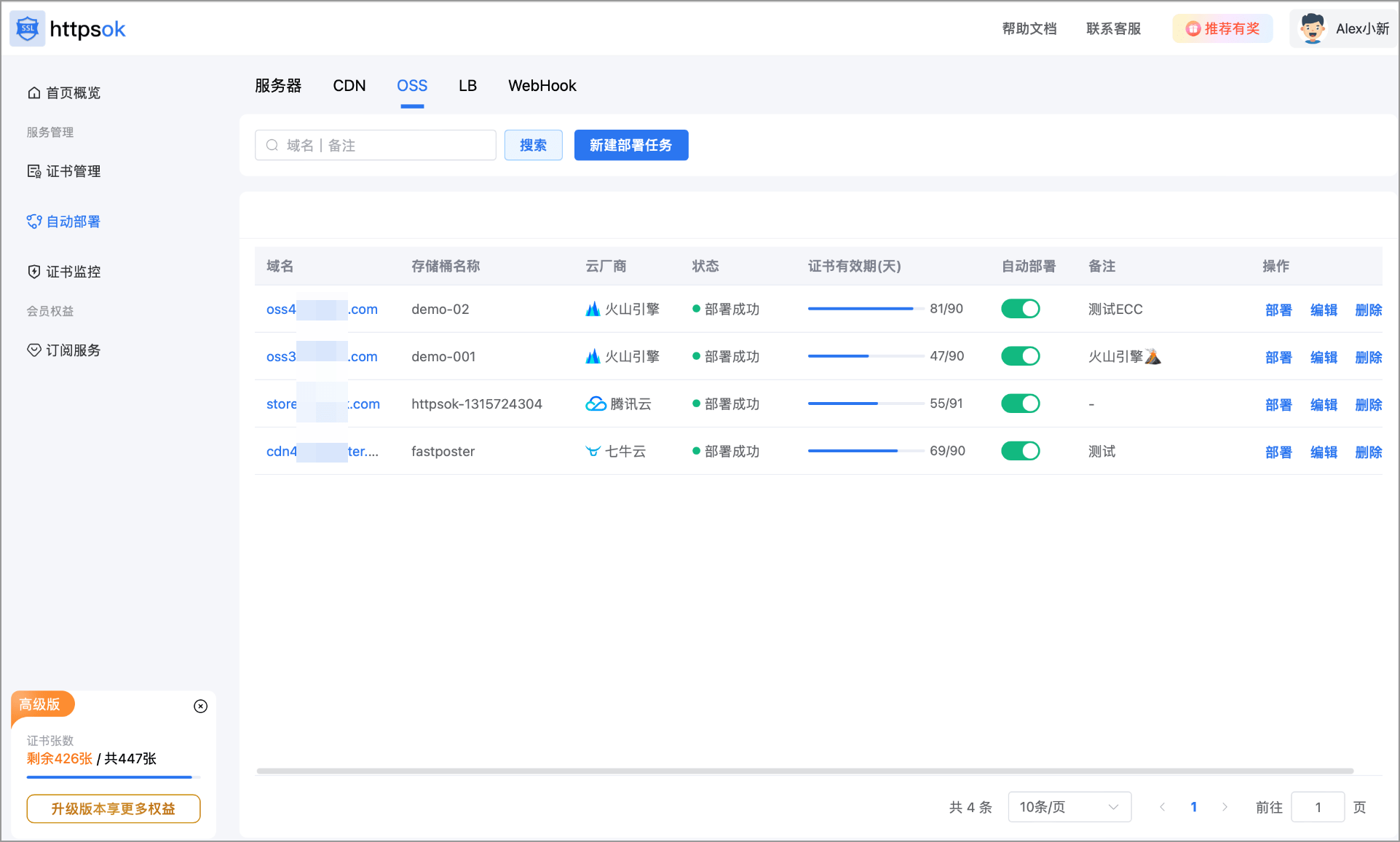Click 编辑 for demo-02 row
Screen dimensions: 1400x842
tap(1324, 310)
